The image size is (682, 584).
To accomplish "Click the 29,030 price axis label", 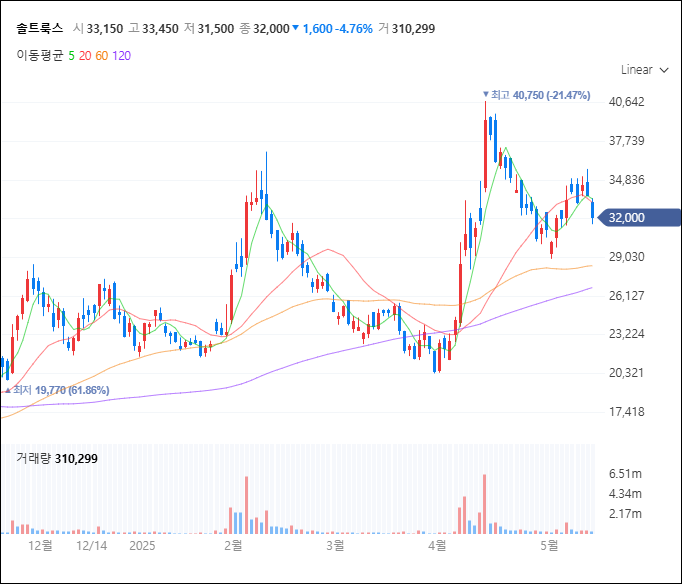I will tap(626, 257).
